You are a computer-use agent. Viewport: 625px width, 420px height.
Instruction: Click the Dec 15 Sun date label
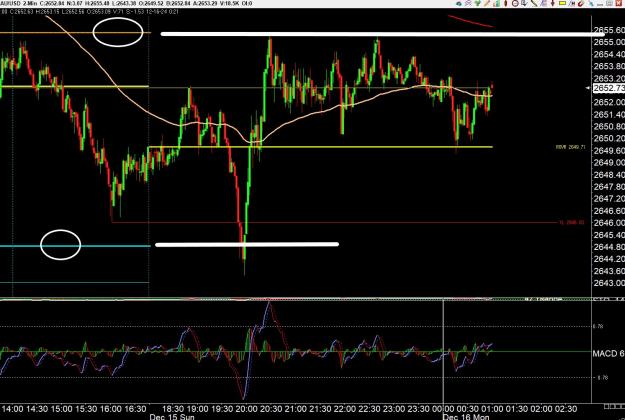pos(172,417)
